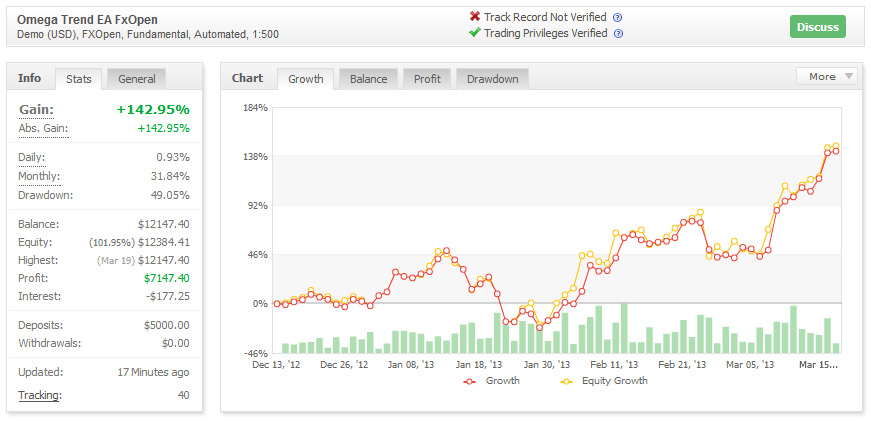871x421 pixels.
Task: Switch to the Stats tab
Action: [79, 79]
